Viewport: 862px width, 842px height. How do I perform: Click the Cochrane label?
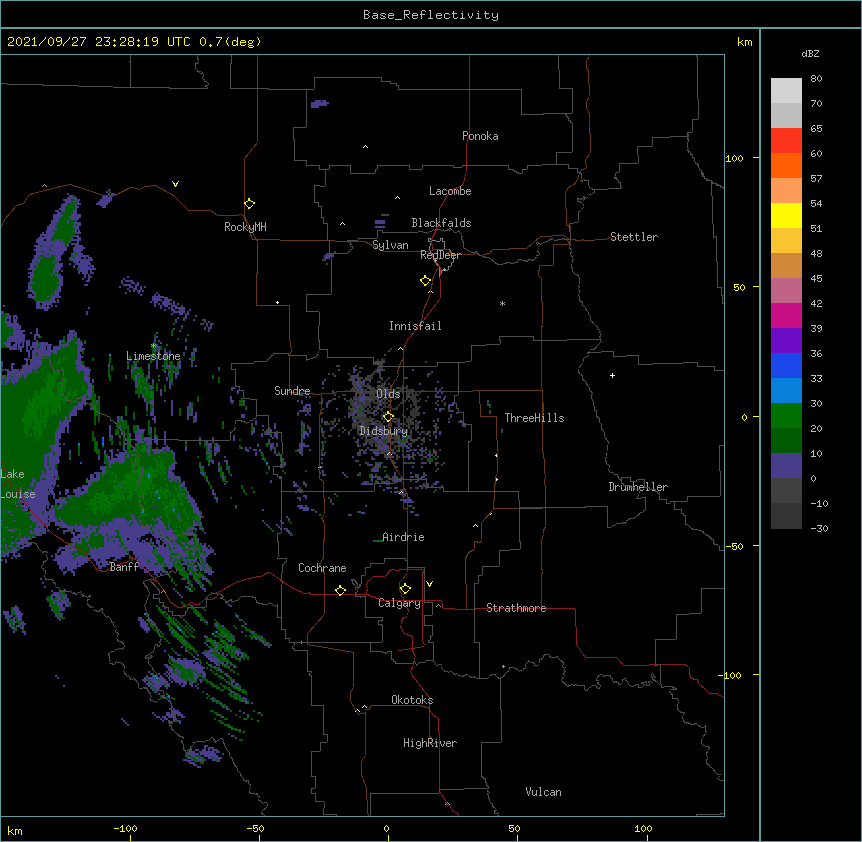(322, 568)
